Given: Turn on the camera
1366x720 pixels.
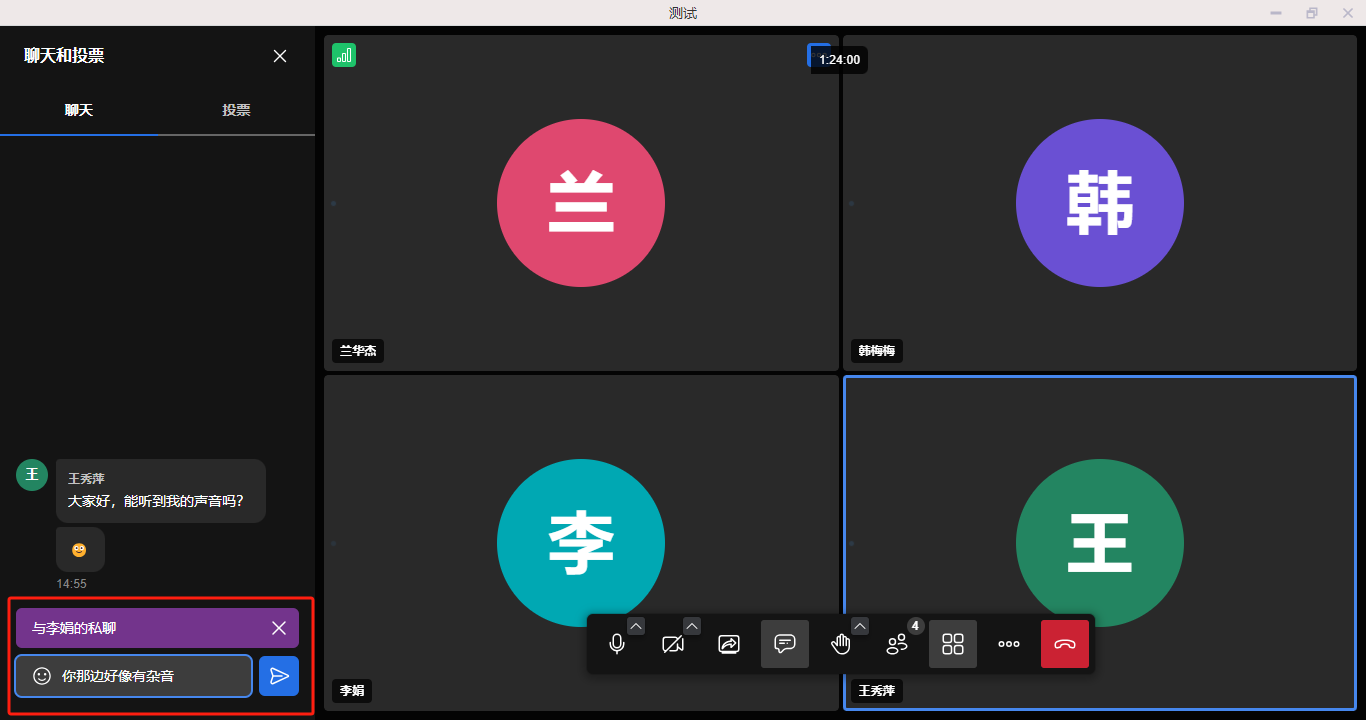Looking at the screenshot, I should (x=673, y=644).
